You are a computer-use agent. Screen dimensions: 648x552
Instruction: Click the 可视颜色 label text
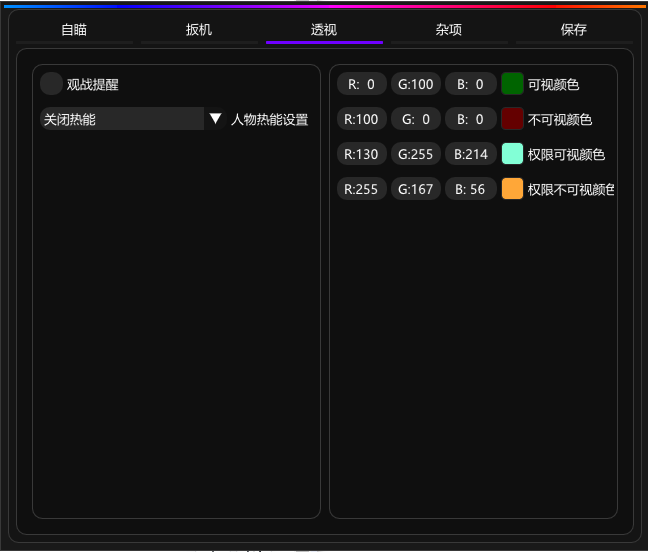(x=553, y=84)
